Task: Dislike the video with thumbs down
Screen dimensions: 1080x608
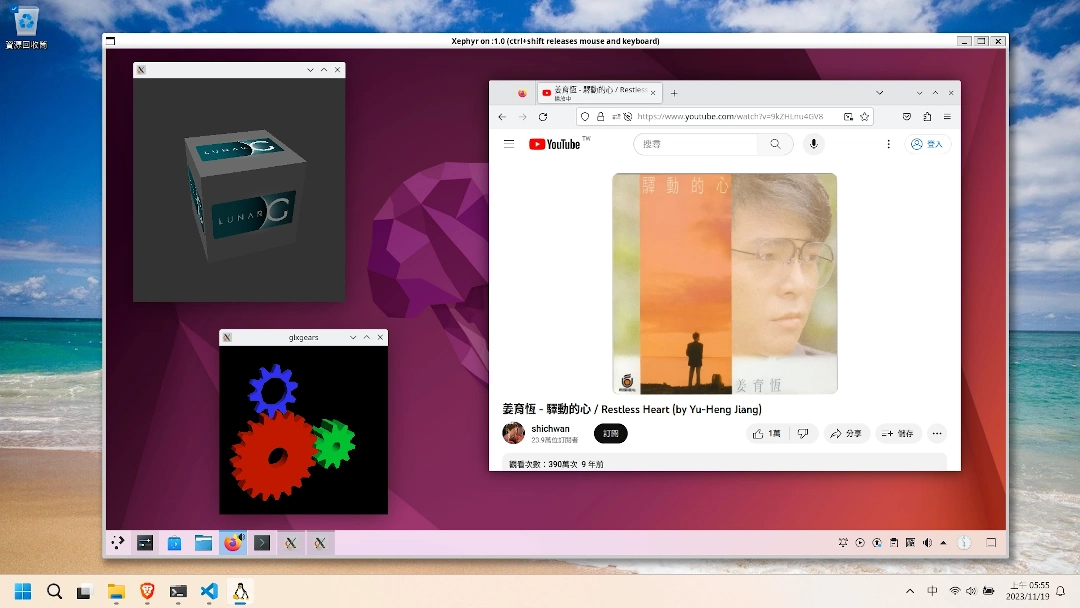Action: (x=803, y=434)
